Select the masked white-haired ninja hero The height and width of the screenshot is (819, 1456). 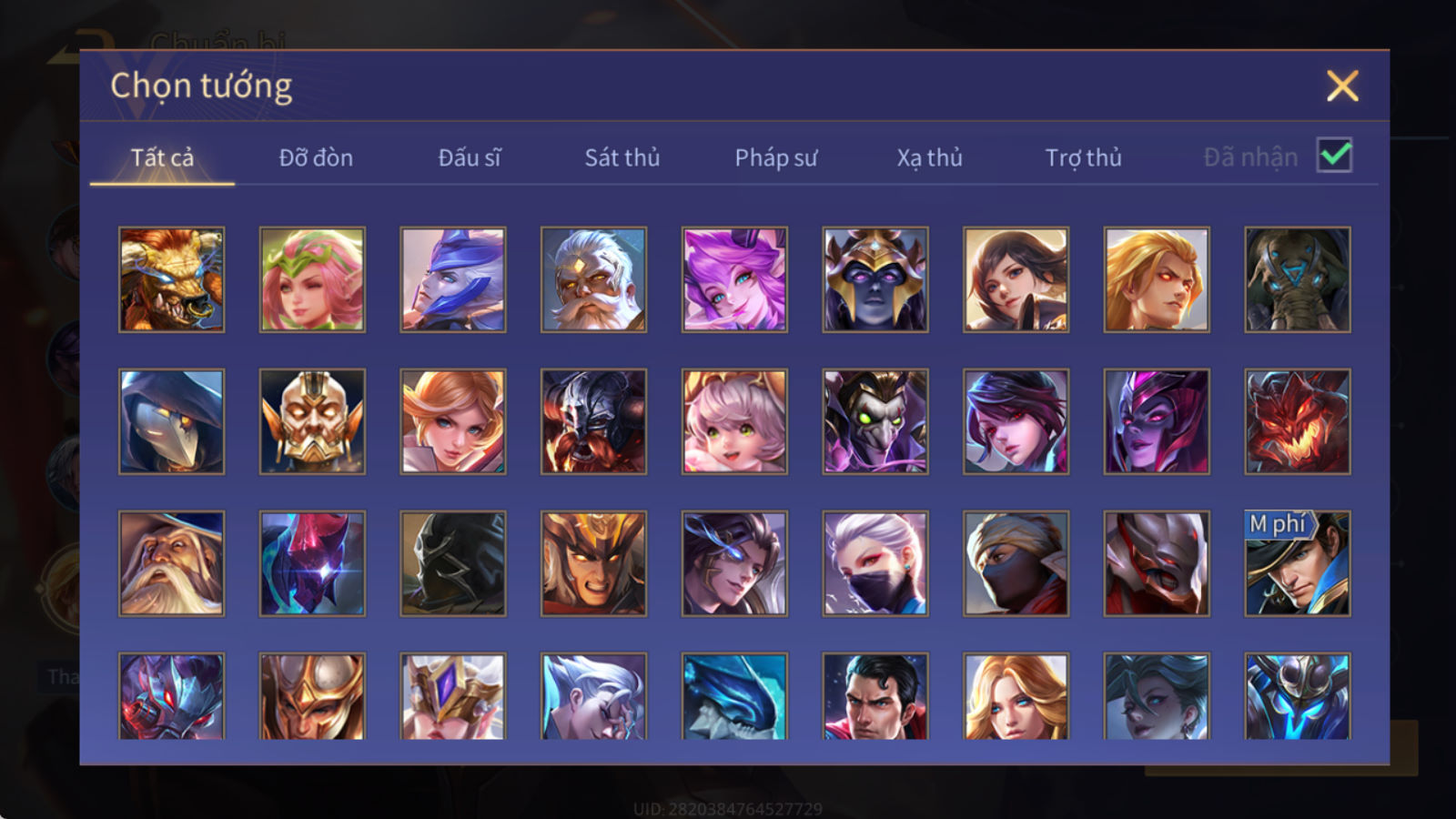pyautogui.click(x=875, y=563)
